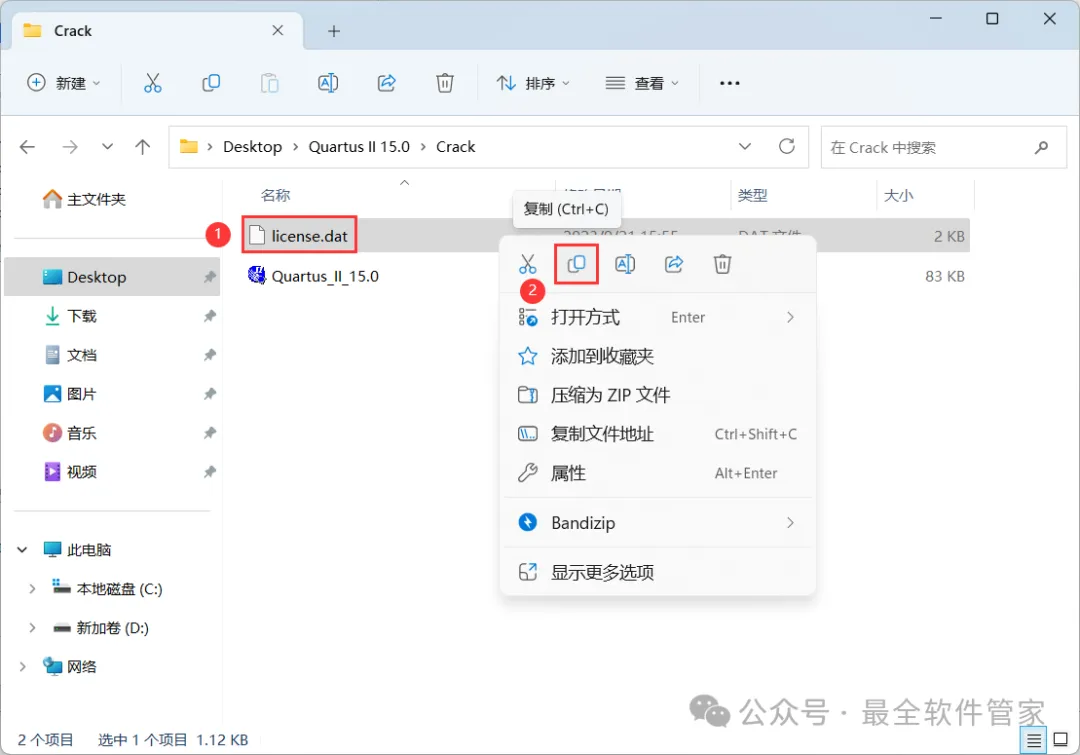Image resolution: width=1080 pixels, height=755 pixels.
Task: Click the toolbar Rename icon
Action: click(328, 83)
